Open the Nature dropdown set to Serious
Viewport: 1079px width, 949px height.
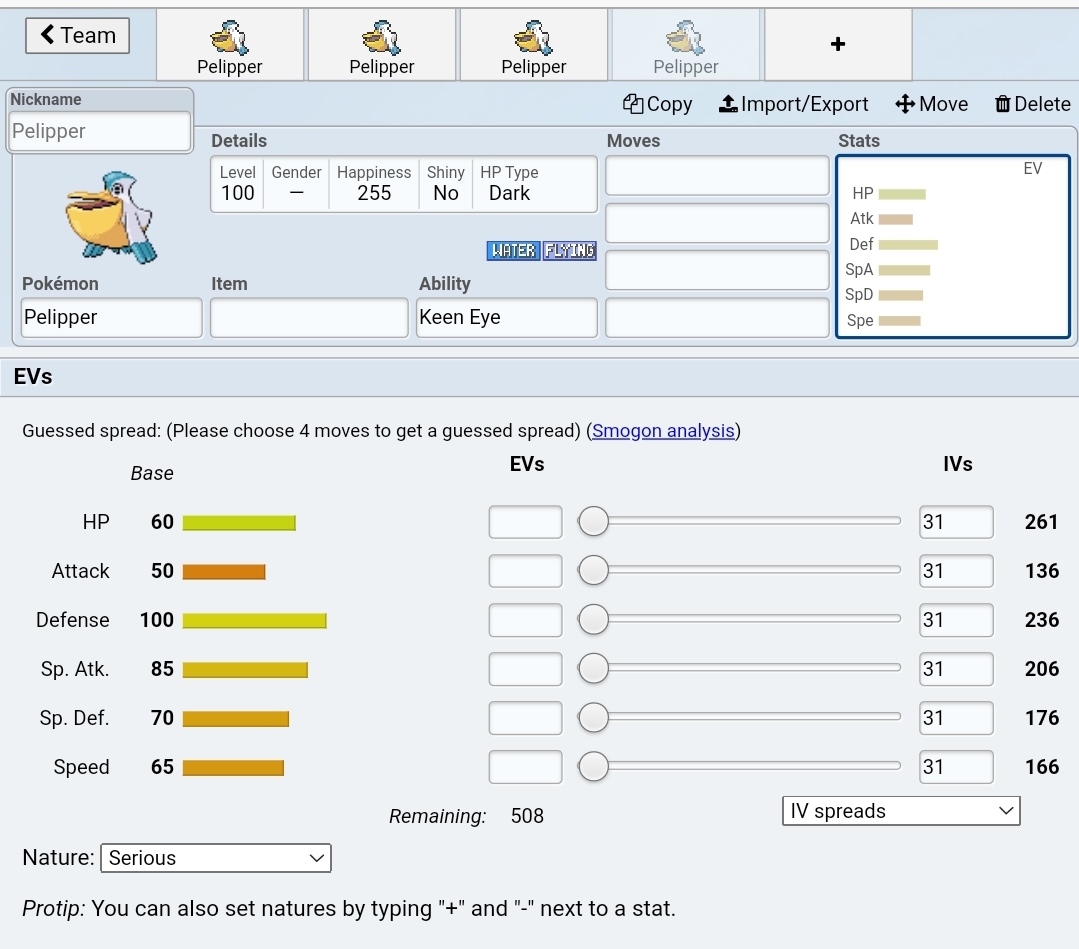(x=216, y=858)
